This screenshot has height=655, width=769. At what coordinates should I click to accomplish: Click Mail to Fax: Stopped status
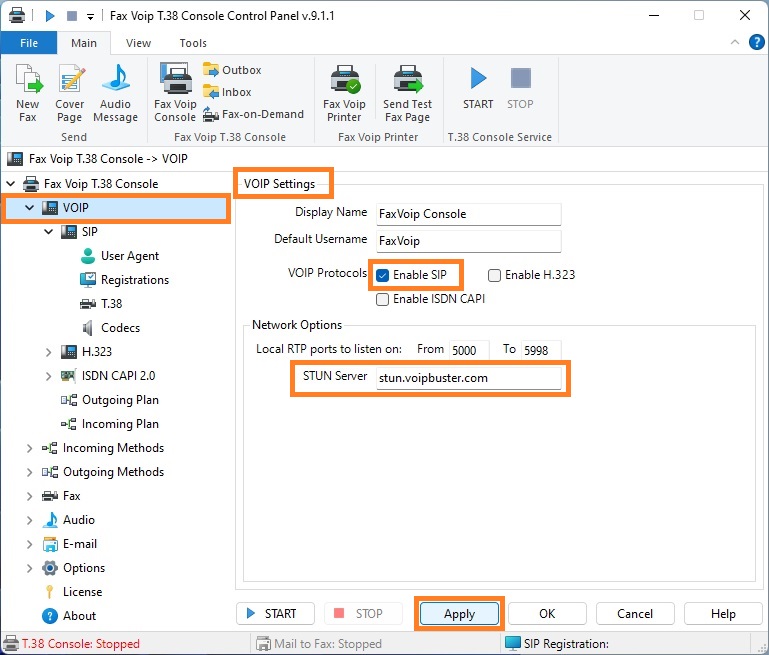pyautogui.click(x=328, y=644)
